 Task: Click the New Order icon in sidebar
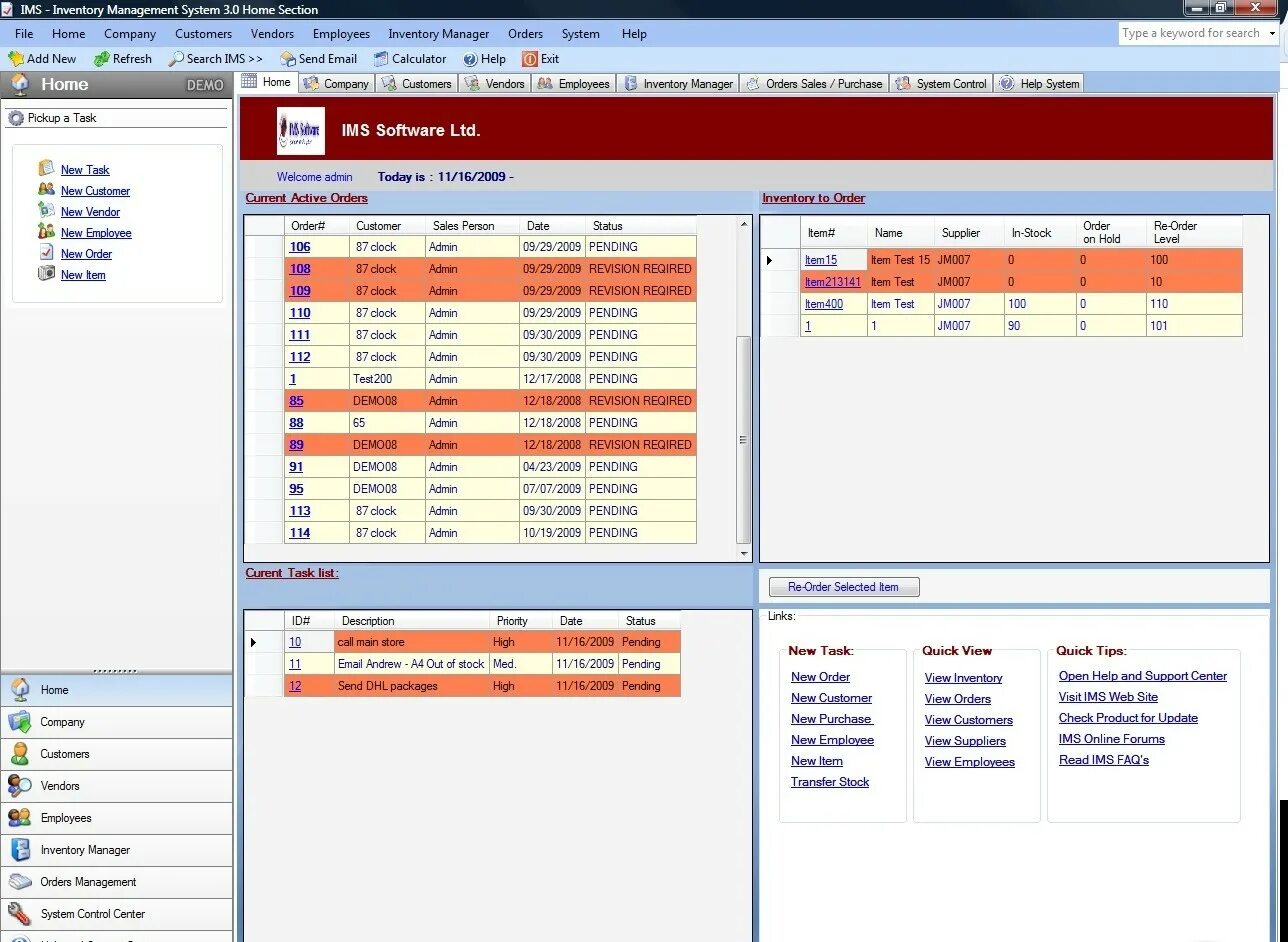pyautogui.click(x=46, y=252)
